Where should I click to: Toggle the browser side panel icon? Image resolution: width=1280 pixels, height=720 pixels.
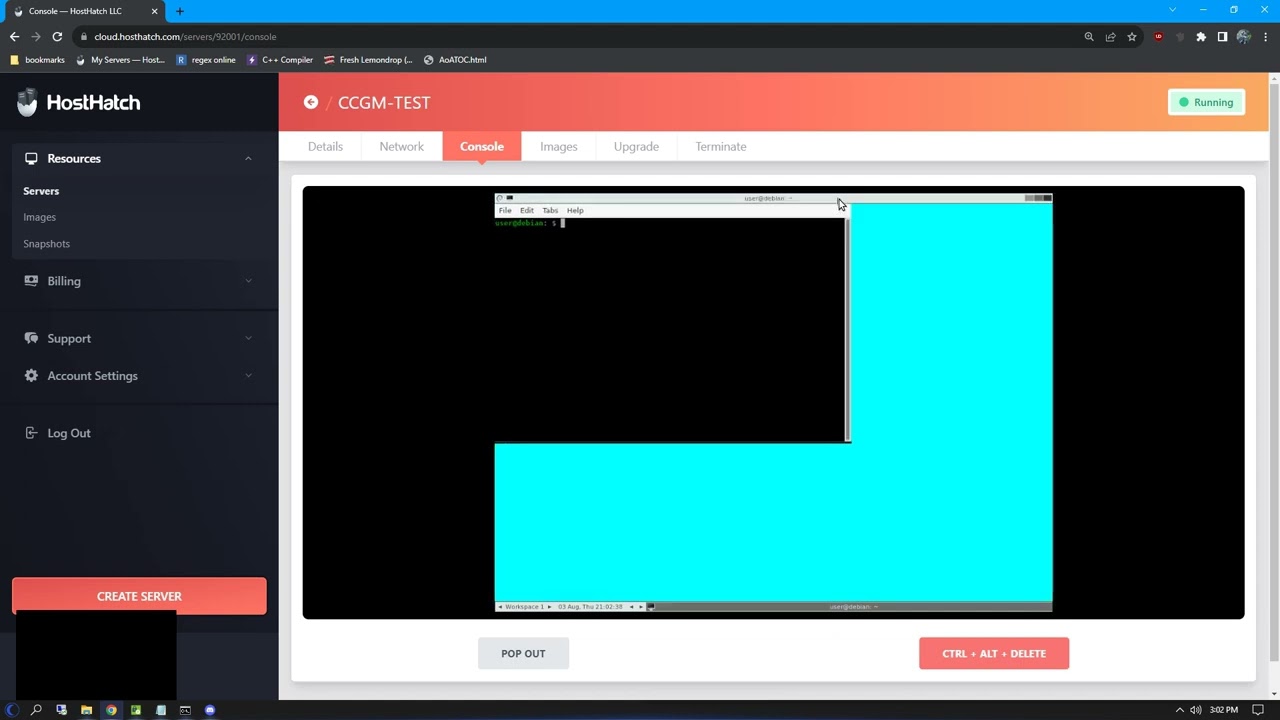1222,37
